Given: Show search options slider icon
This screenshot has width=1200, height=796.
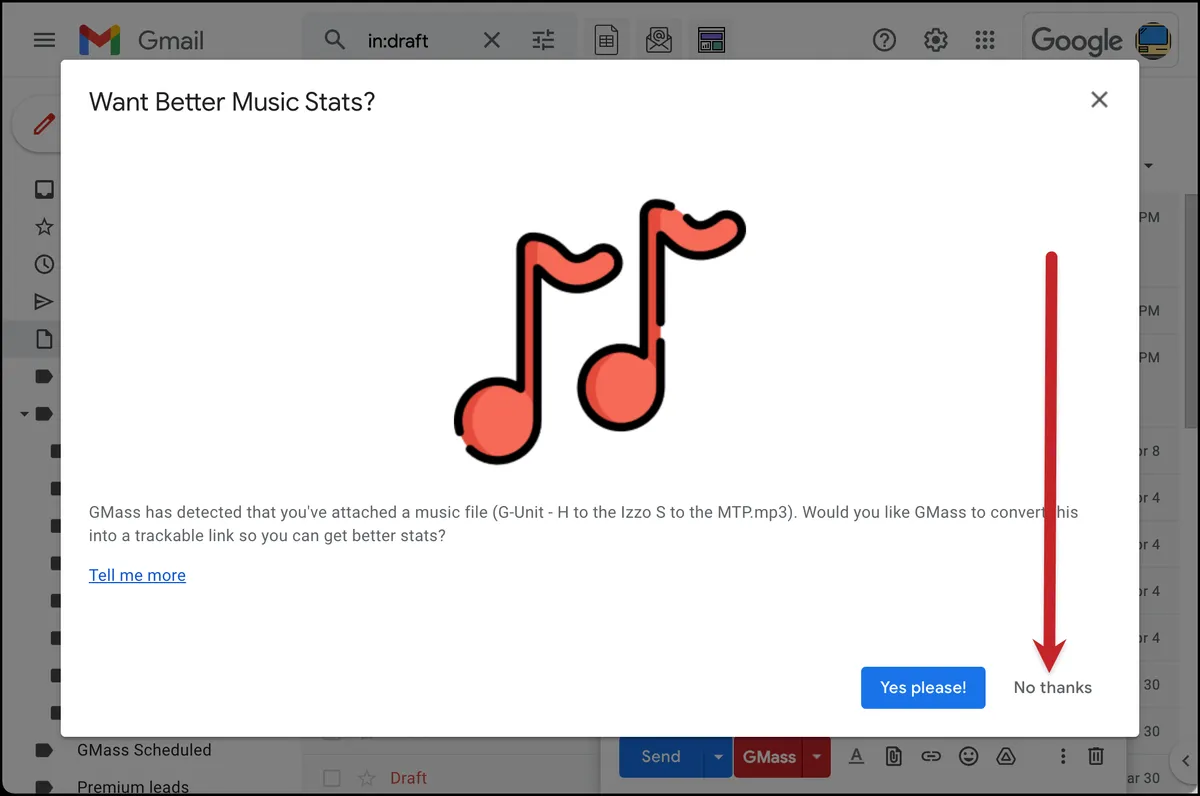Looking at the screenshot, I should point(543,40).
